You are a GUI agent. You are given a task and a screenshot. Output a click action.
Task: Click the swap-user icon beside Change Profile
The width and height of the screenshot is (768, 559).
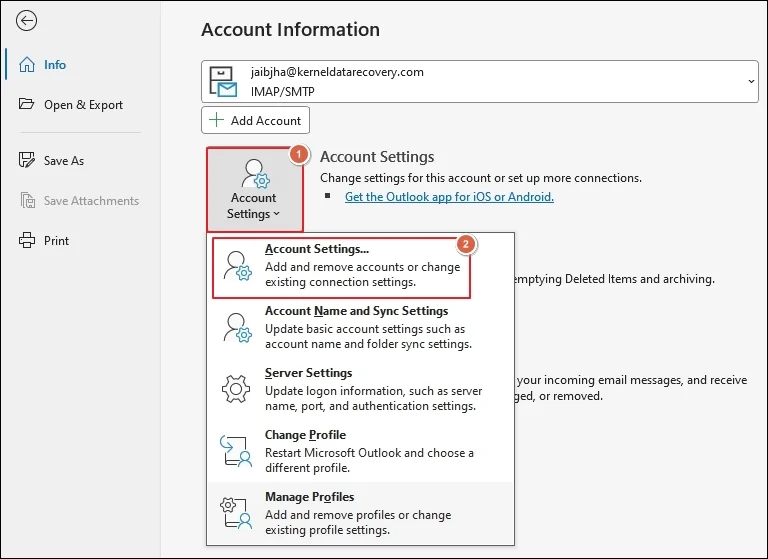click(x=236, y=451)
